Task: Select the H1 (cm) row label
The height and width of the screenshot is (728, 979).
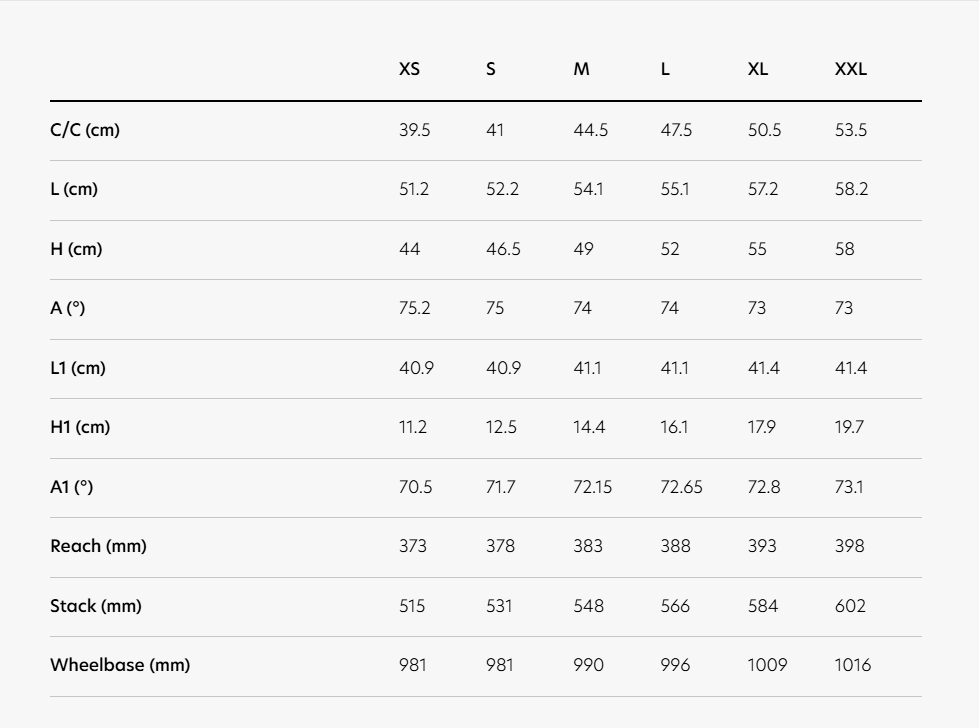Action: [80, 427]
